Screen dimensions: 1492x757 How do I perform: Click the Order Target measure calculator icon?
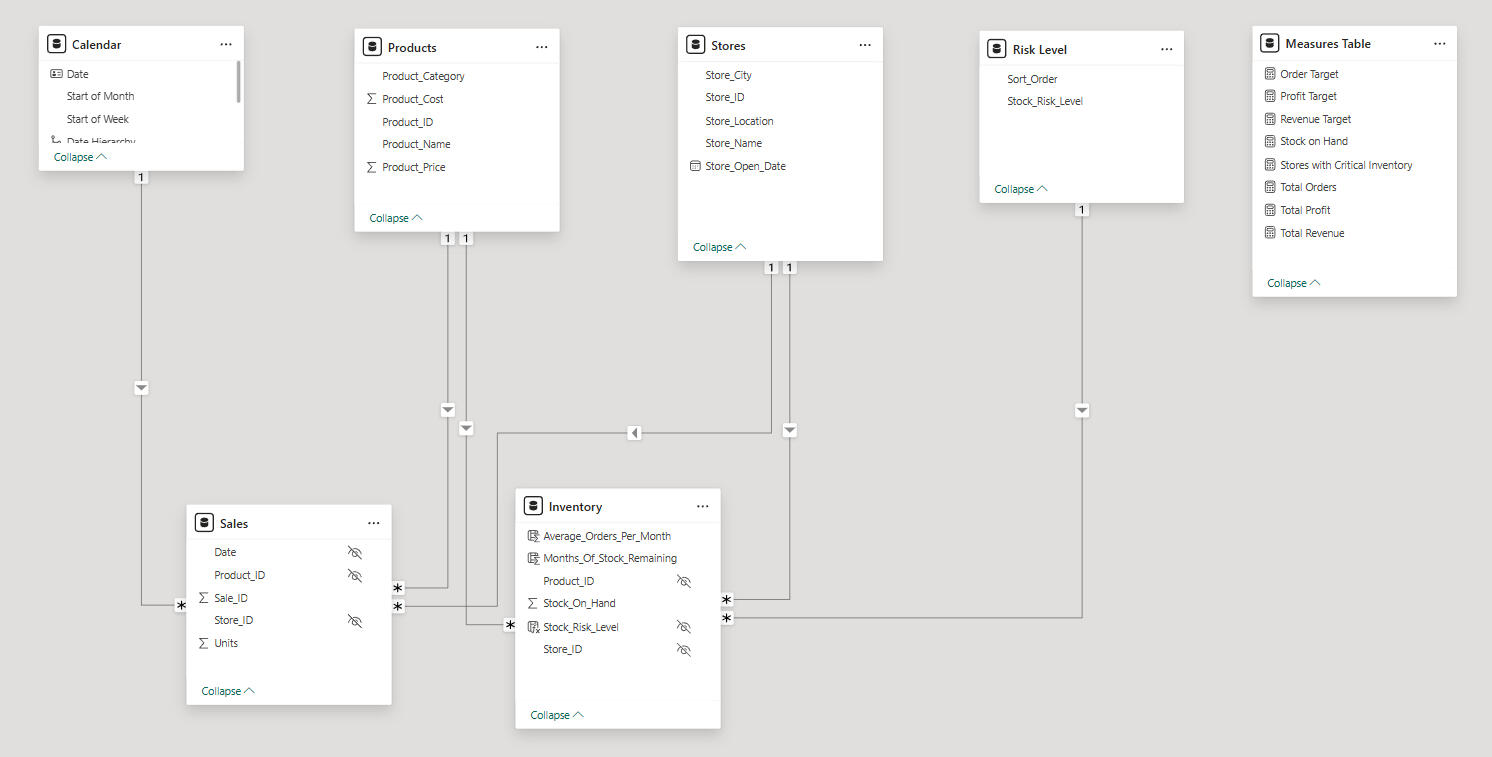pyautogui.click(x=1270, y=74)
